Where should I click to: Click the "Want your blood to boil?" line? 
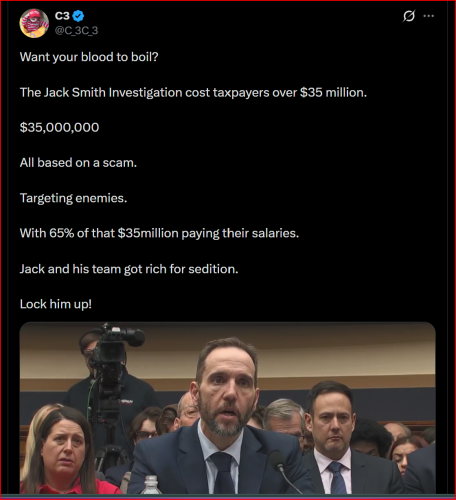point(89,57)
